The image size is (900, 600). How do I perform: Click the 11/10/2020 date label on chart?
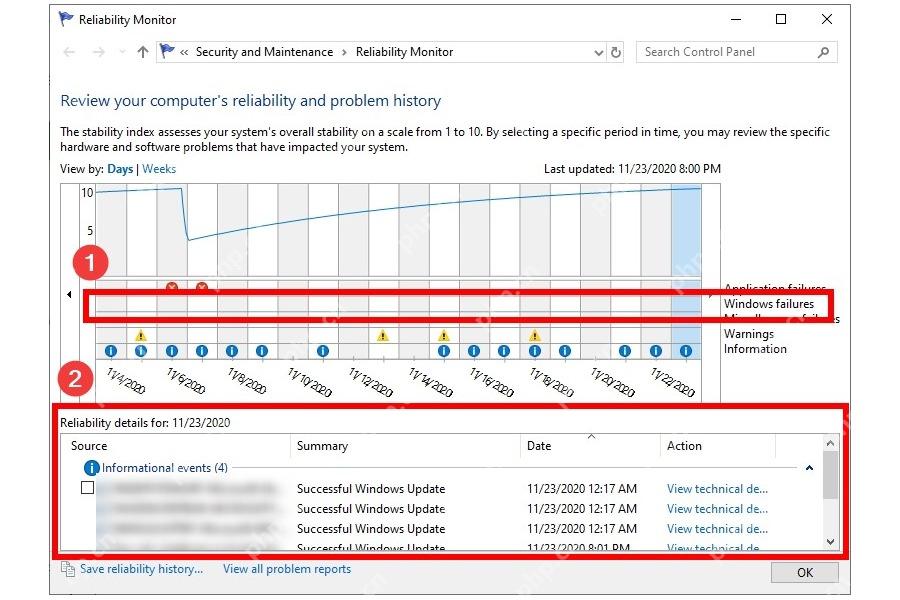coord(310,382)
